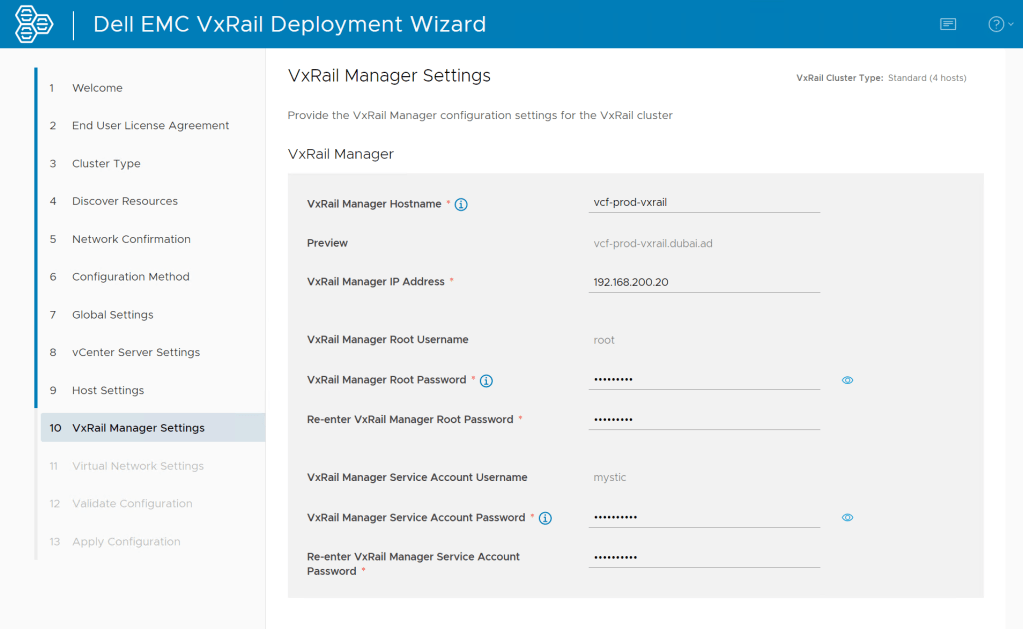Click the VxRail hexagon logo icon
Screen dimensions: 1023x629
(x=34, y=24)
